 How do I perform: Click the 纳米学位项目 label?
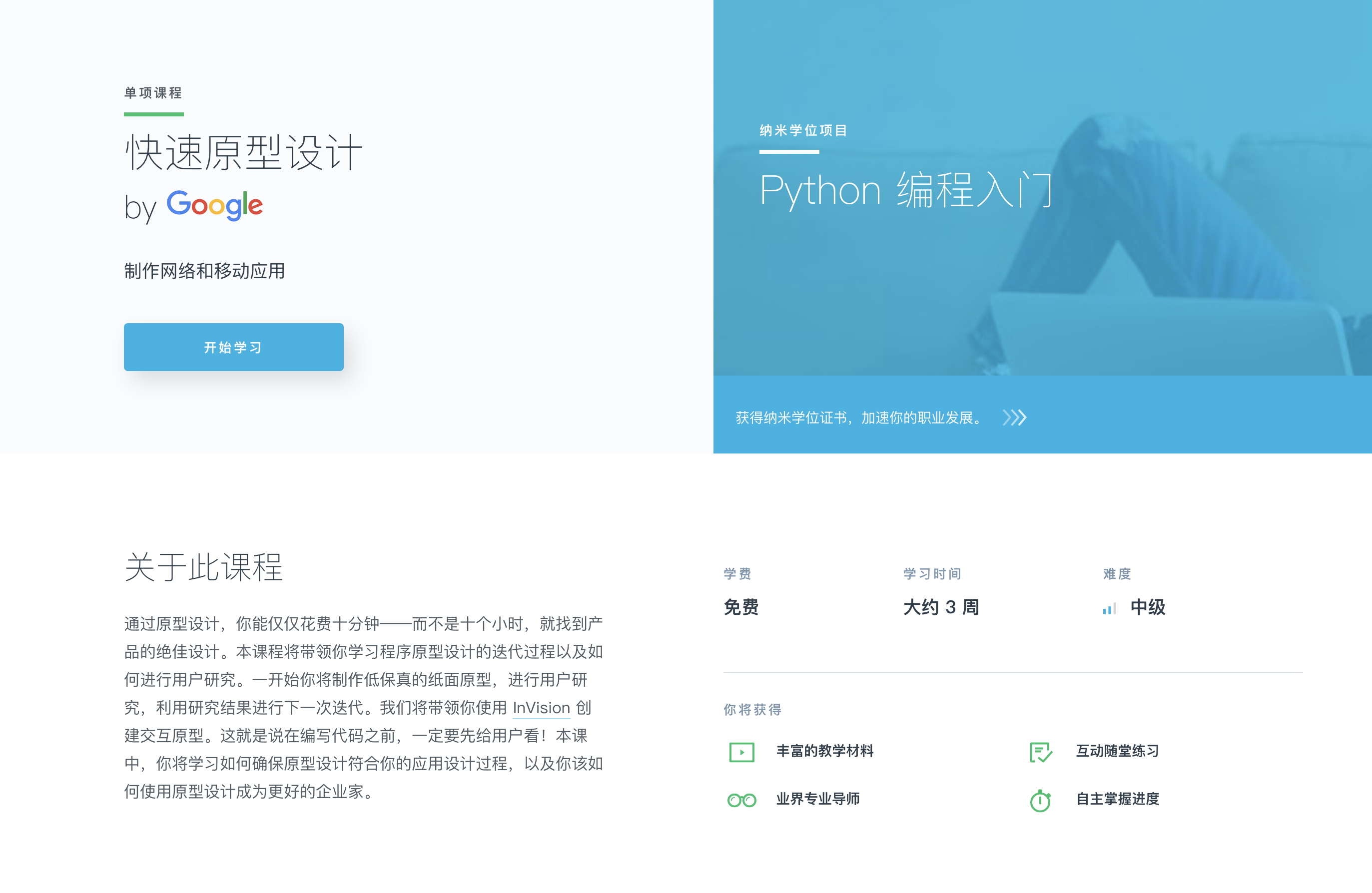[x=803, y=130]
